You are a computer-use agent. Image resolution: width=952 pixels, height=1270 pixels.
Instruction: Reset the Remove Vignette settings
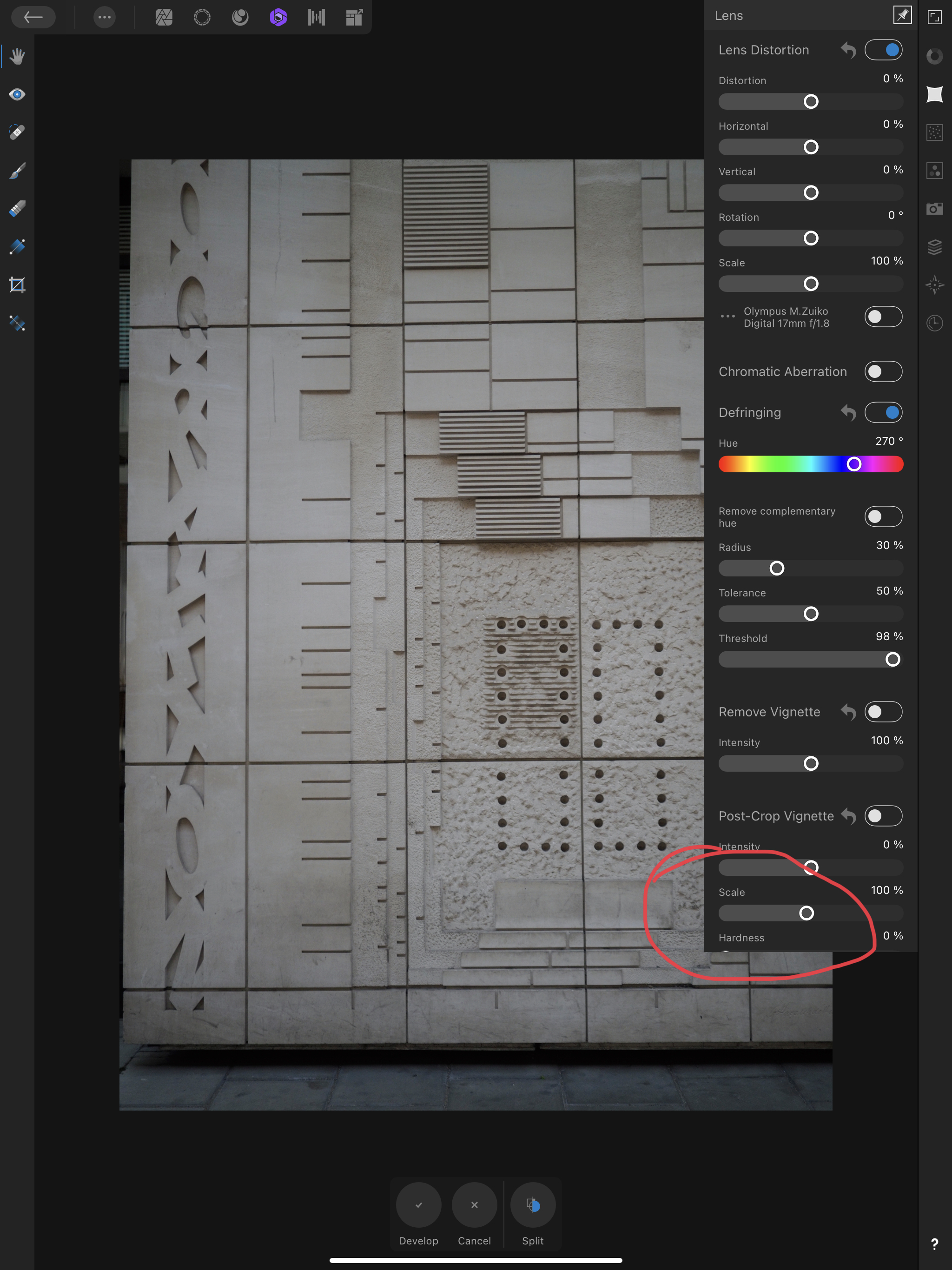849,712
